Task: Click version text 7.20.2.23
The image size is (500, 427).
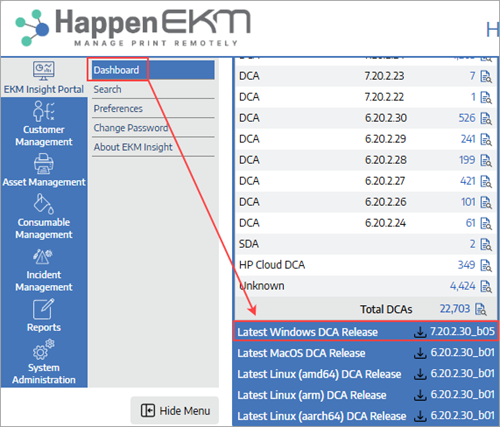Action: (384, 76)
